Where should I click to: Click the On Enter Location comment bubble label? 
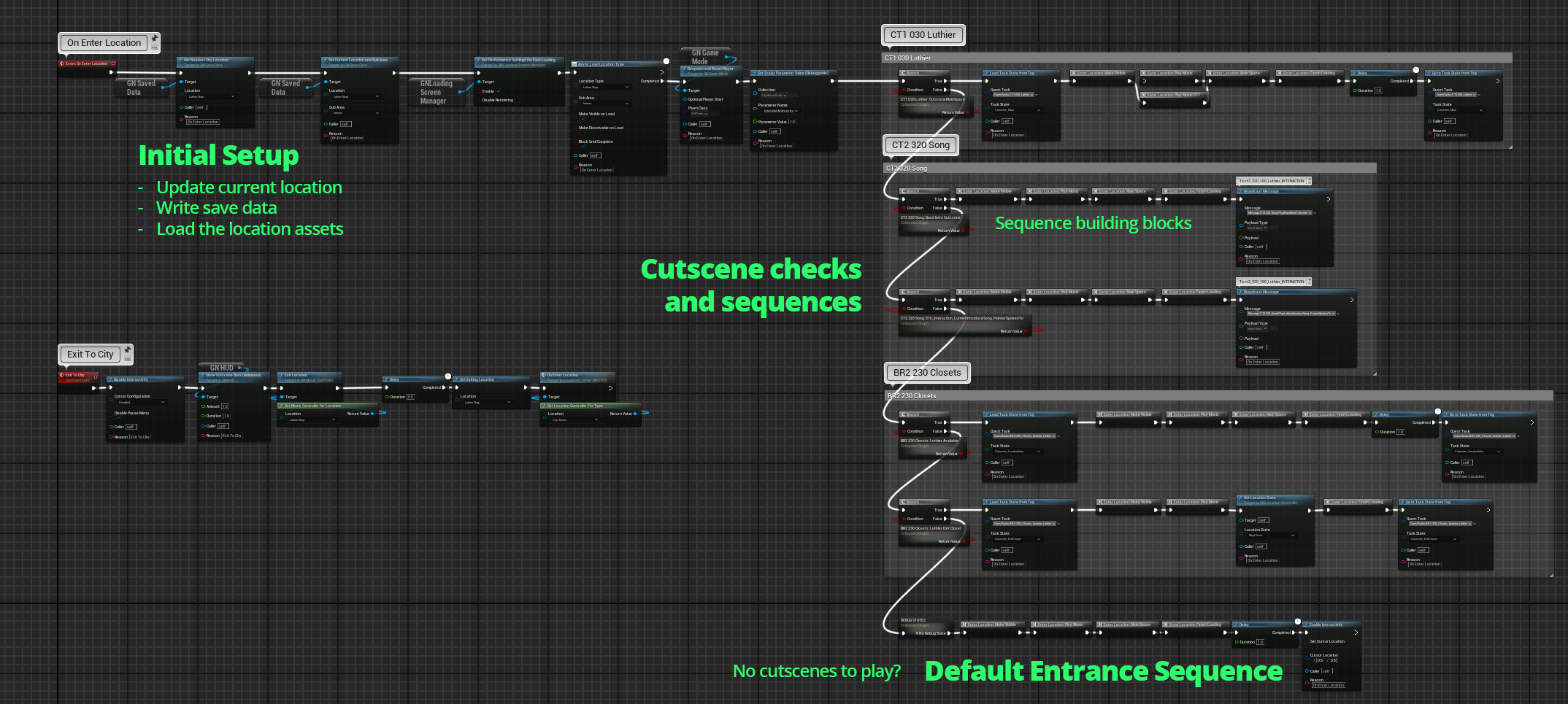(x=104, y=43)
